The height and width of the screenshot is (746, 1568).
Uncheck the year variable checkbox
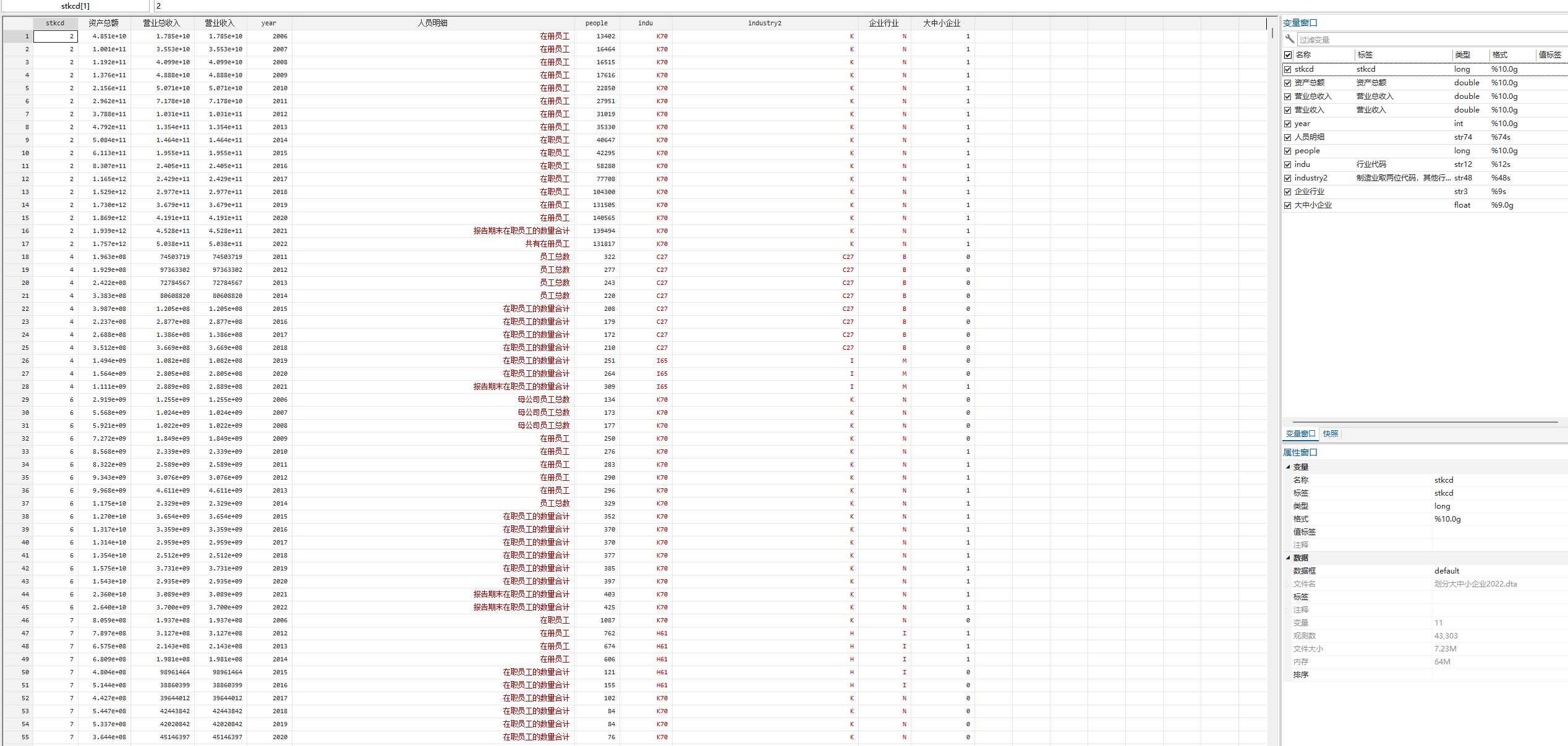click(x=1288, y=124)
